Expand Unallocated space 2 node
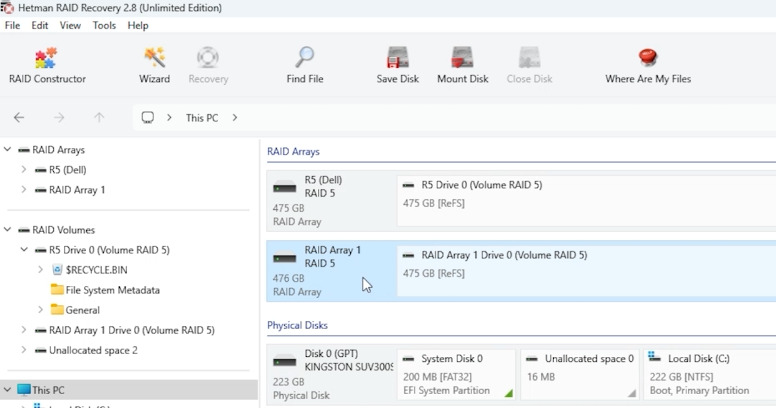The width and height of the screenshot is (776, 408). pos(24,350)
